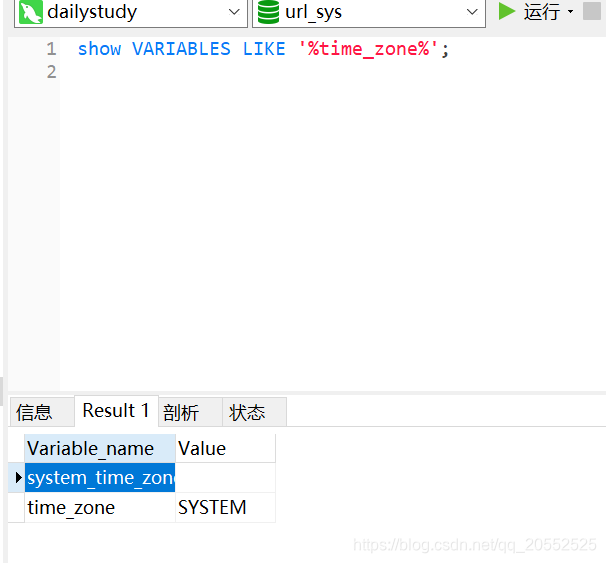Switch to the 信息 tab
The image size is (606, 563).
pyautogui.click(x=42, y=412)
